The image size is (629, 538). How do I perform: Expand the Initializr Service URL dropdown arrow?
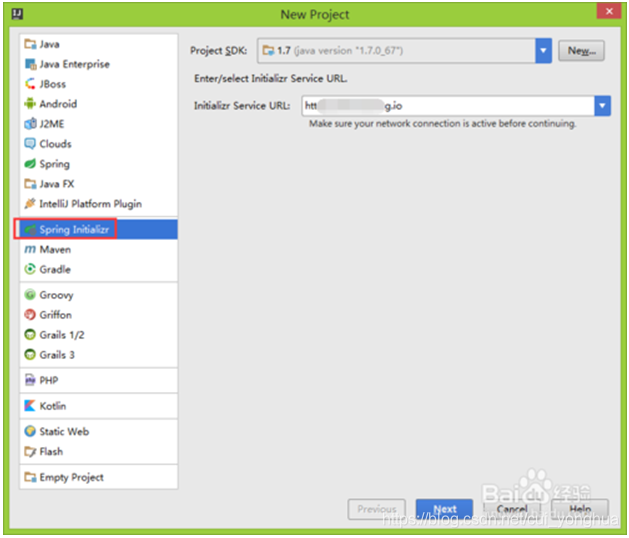coord(603,106)
